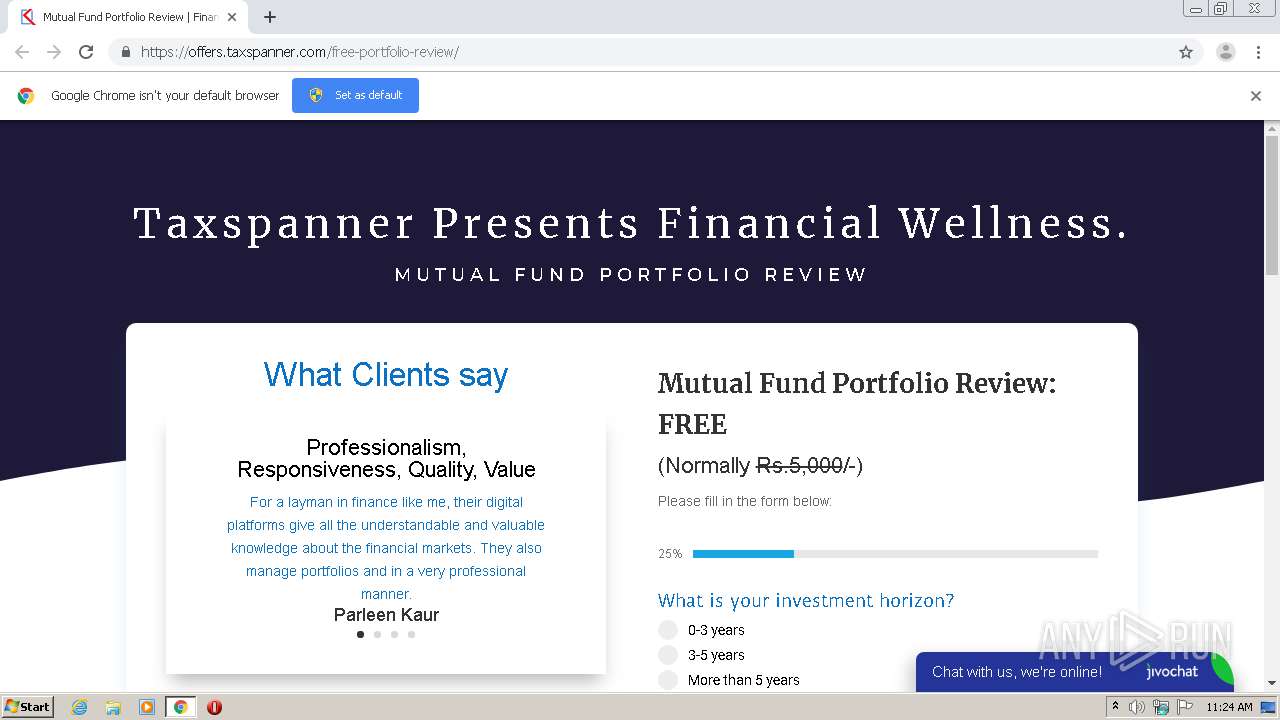Click the Set as default button

(x=355, y=96)
